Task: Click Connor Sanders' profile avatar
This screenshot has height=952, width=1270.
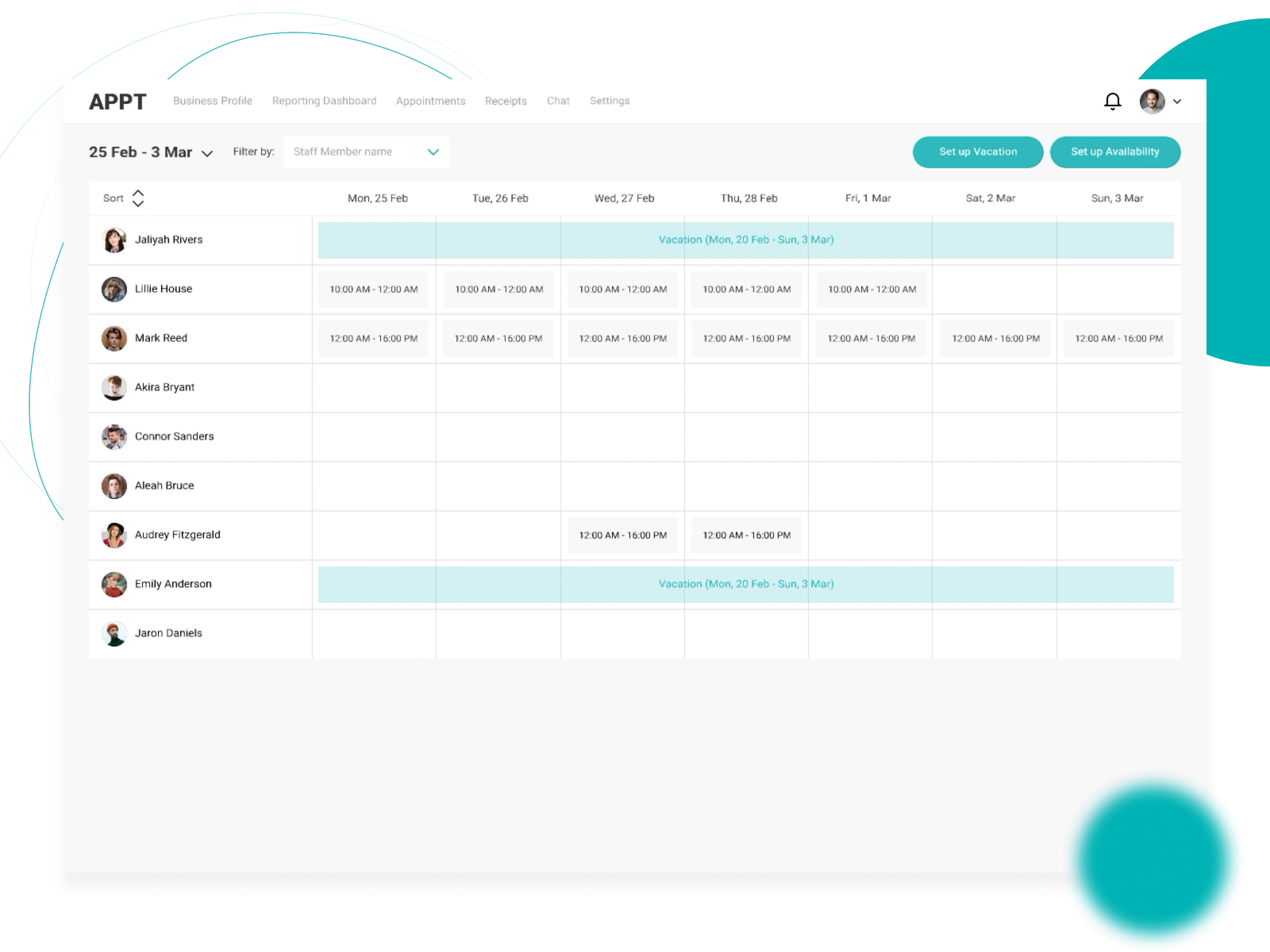Action: [x=114, y=436]
